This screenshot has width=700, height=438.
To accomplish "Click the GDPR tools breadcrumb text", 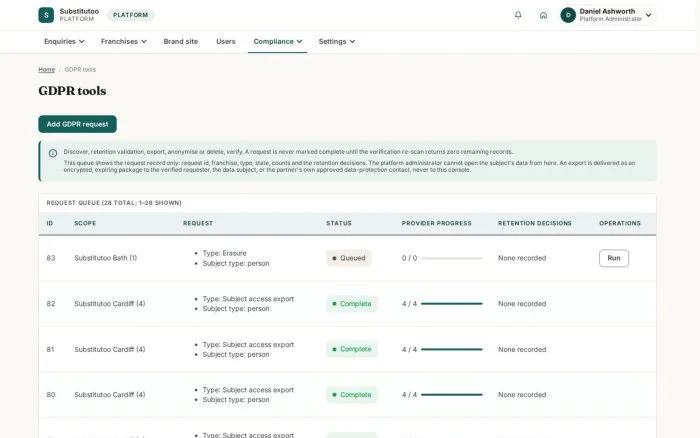I will click(x=80, y=70).
